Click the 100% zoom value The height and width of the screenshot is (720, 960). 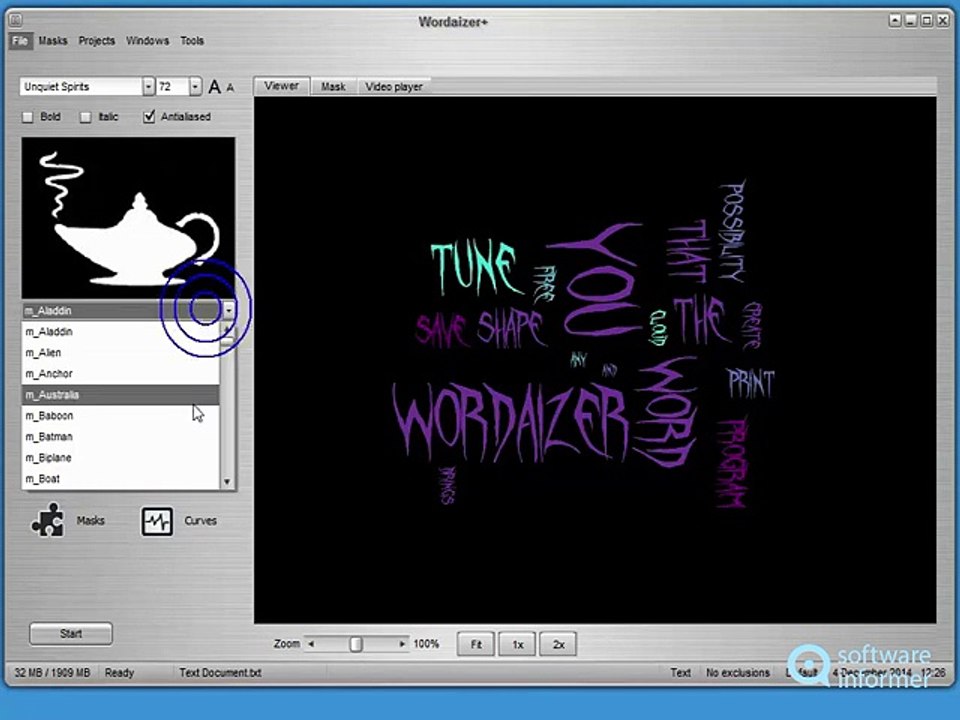coord(426,644)
